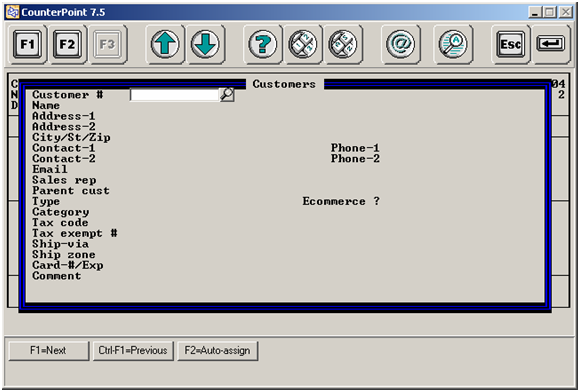Click the Tax exempt # label

coord(75,233)
